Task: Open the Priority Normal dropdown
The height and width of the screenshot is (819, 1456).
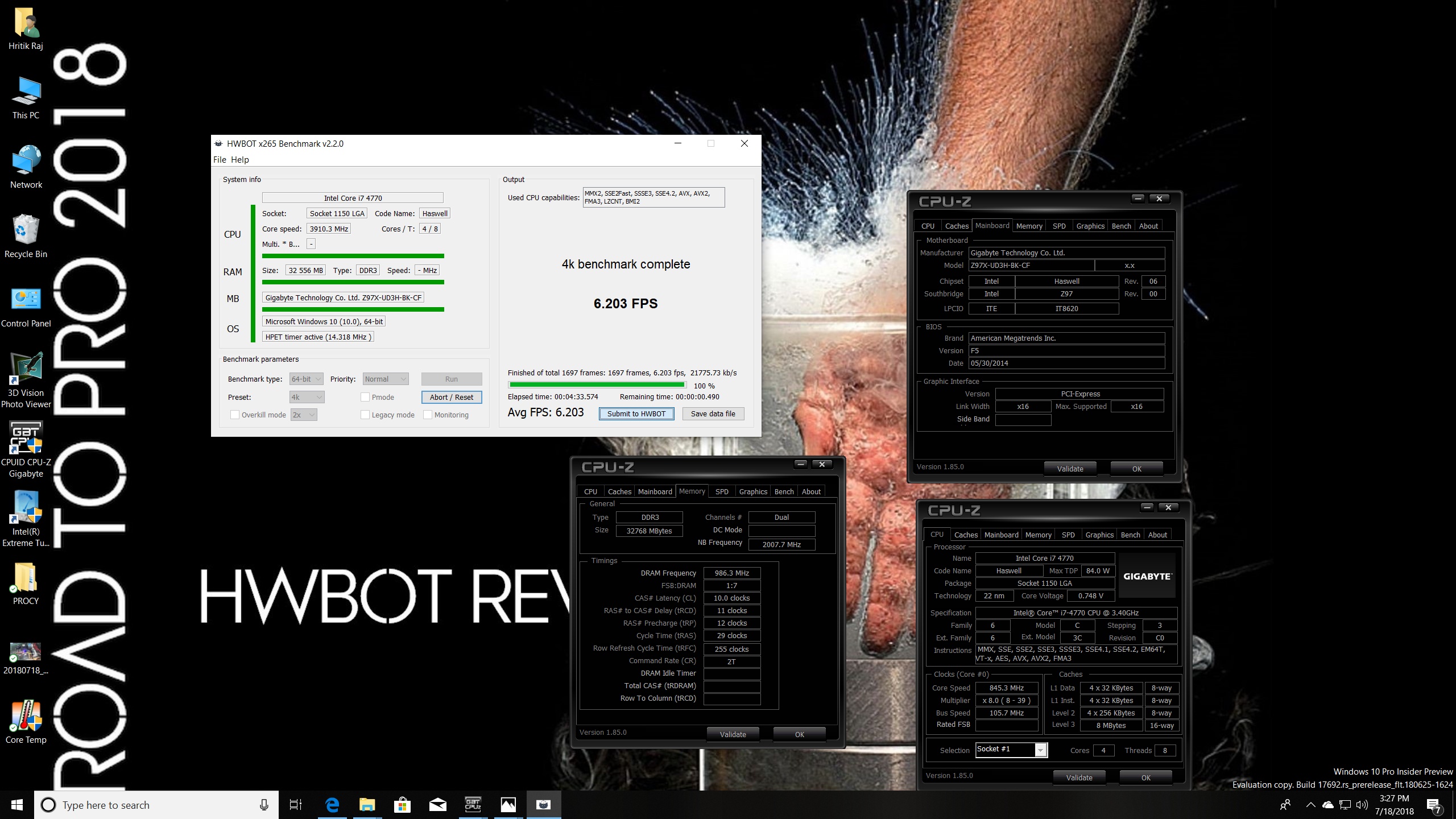Action: click(x=386, y=379)
